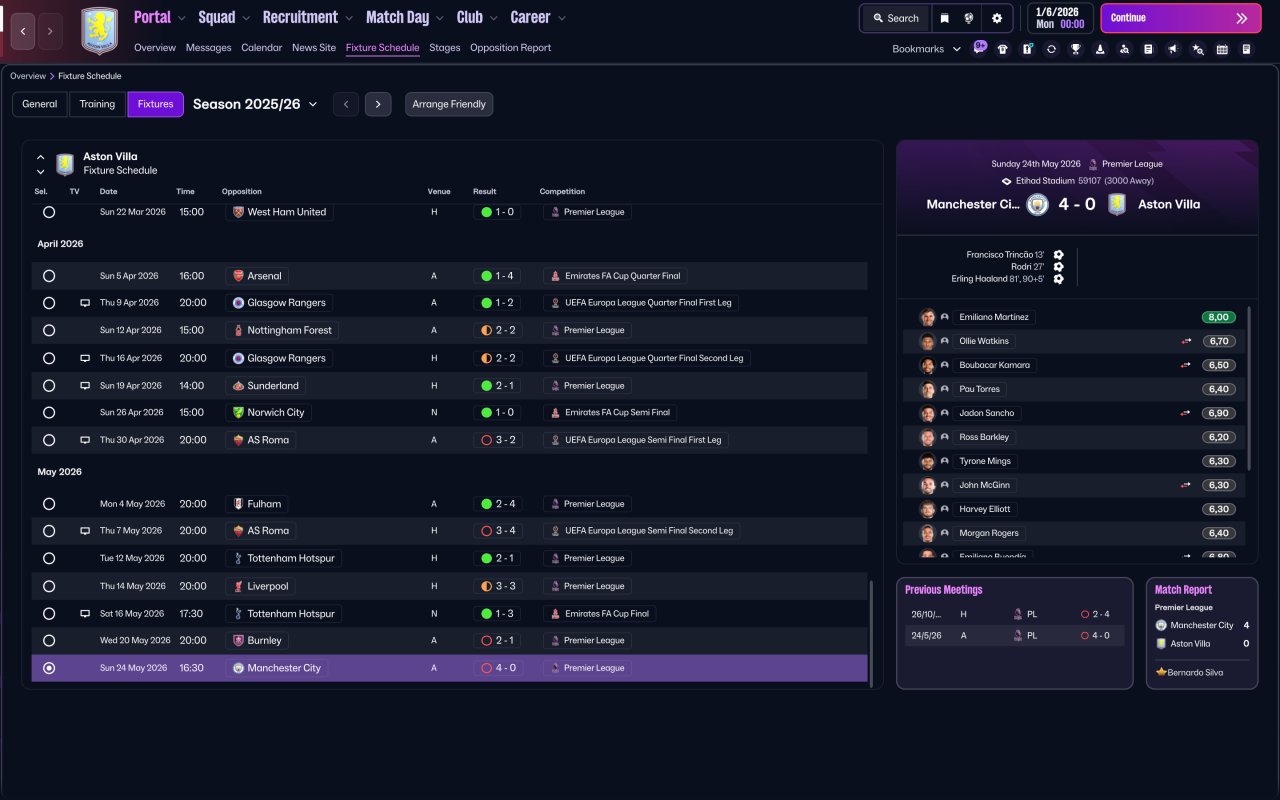Open the Squad dropdown menu
Viewport: 1280px width, 800px height.
point(224,17)
